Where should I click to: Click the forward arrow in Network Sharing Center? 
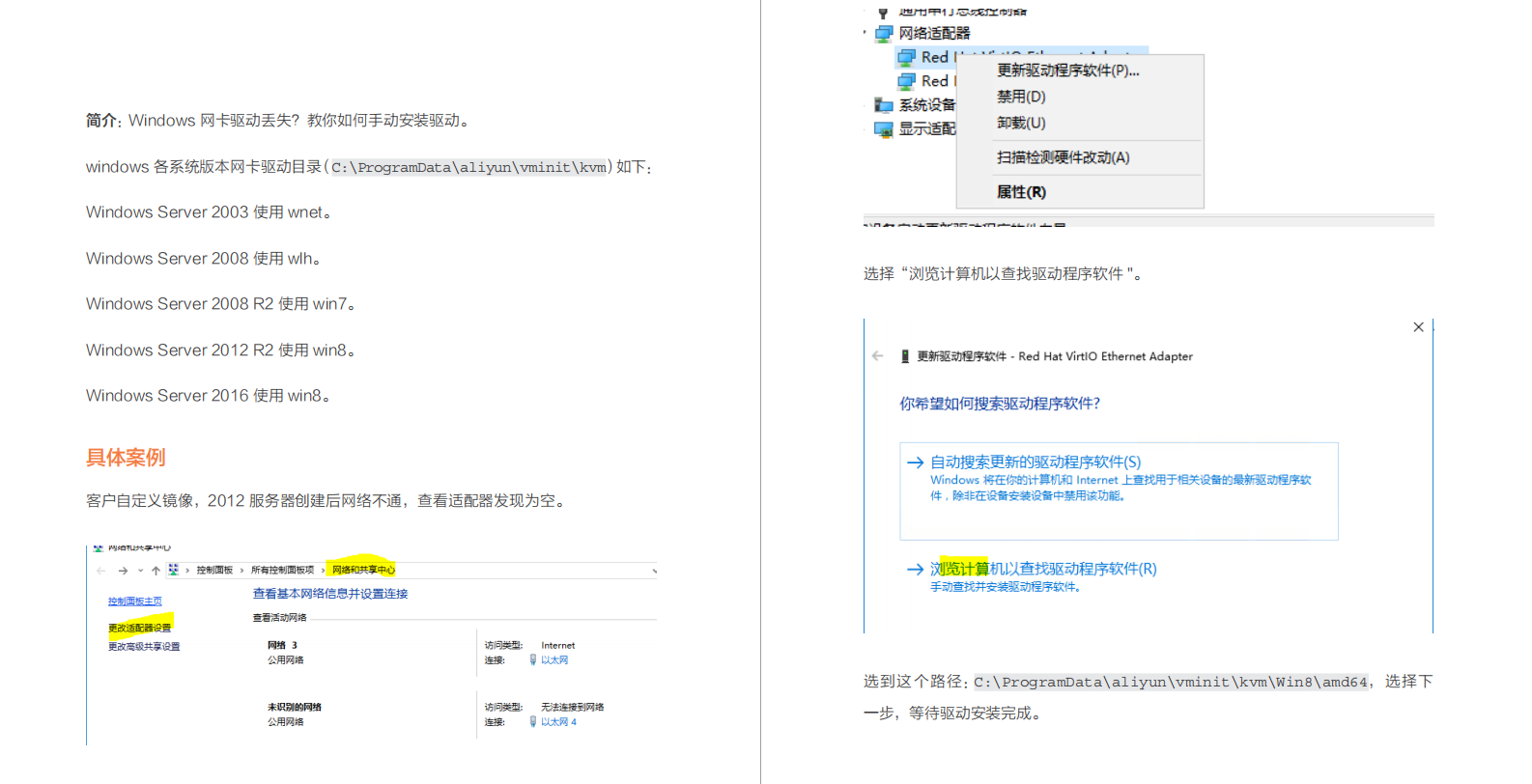coord(123,571)
